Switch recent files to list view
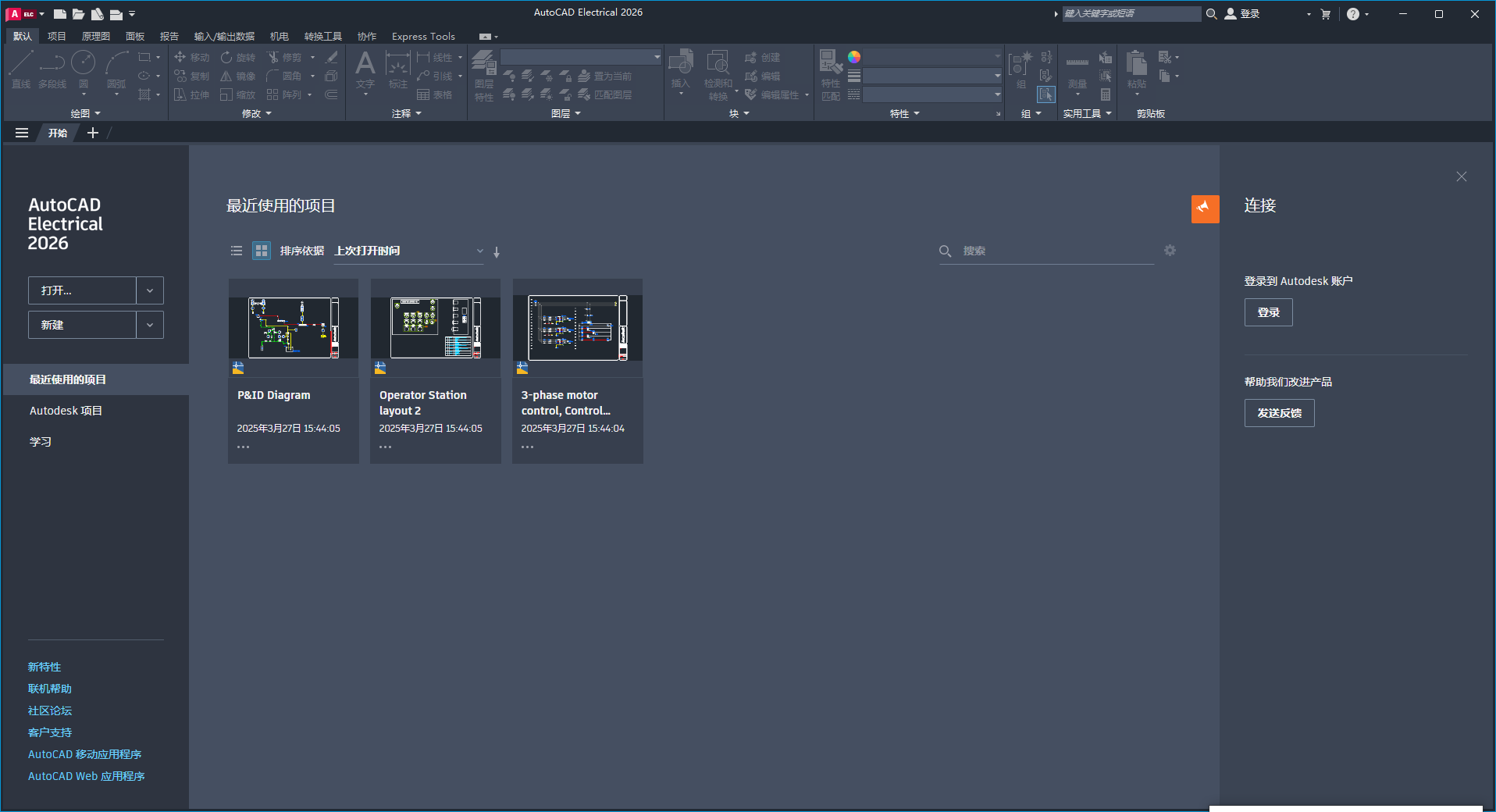1496x812 pixels. point(237,251)
